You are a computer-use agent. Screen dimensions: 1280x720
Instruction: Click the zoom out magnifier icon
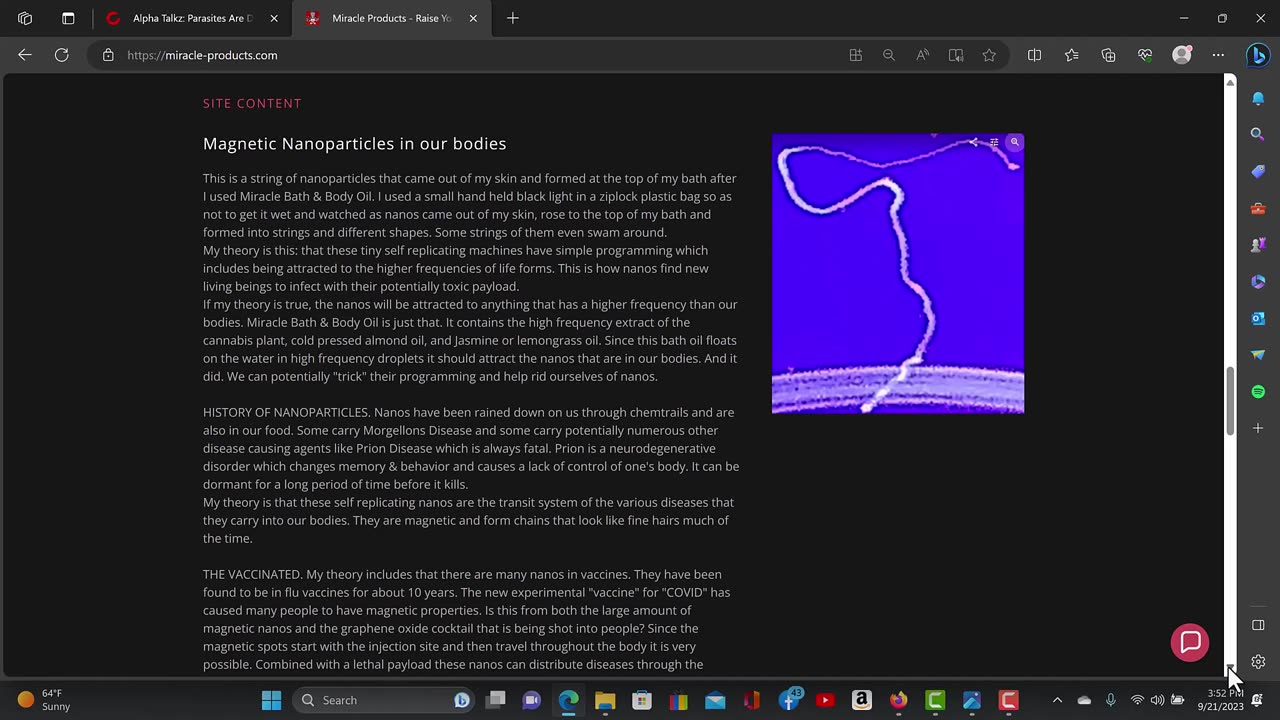(x=888, y=55)
